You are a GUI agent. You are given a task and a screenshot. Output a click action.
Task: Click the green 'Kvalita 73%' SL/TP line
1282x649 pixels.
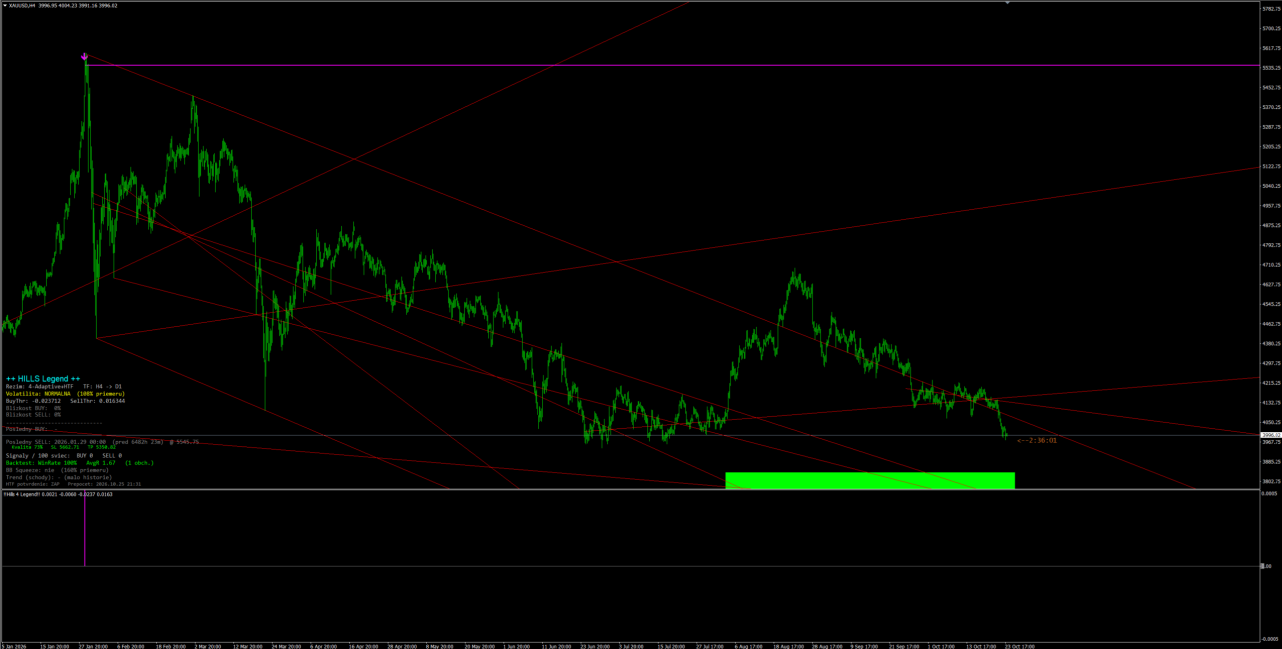[64, 447]
